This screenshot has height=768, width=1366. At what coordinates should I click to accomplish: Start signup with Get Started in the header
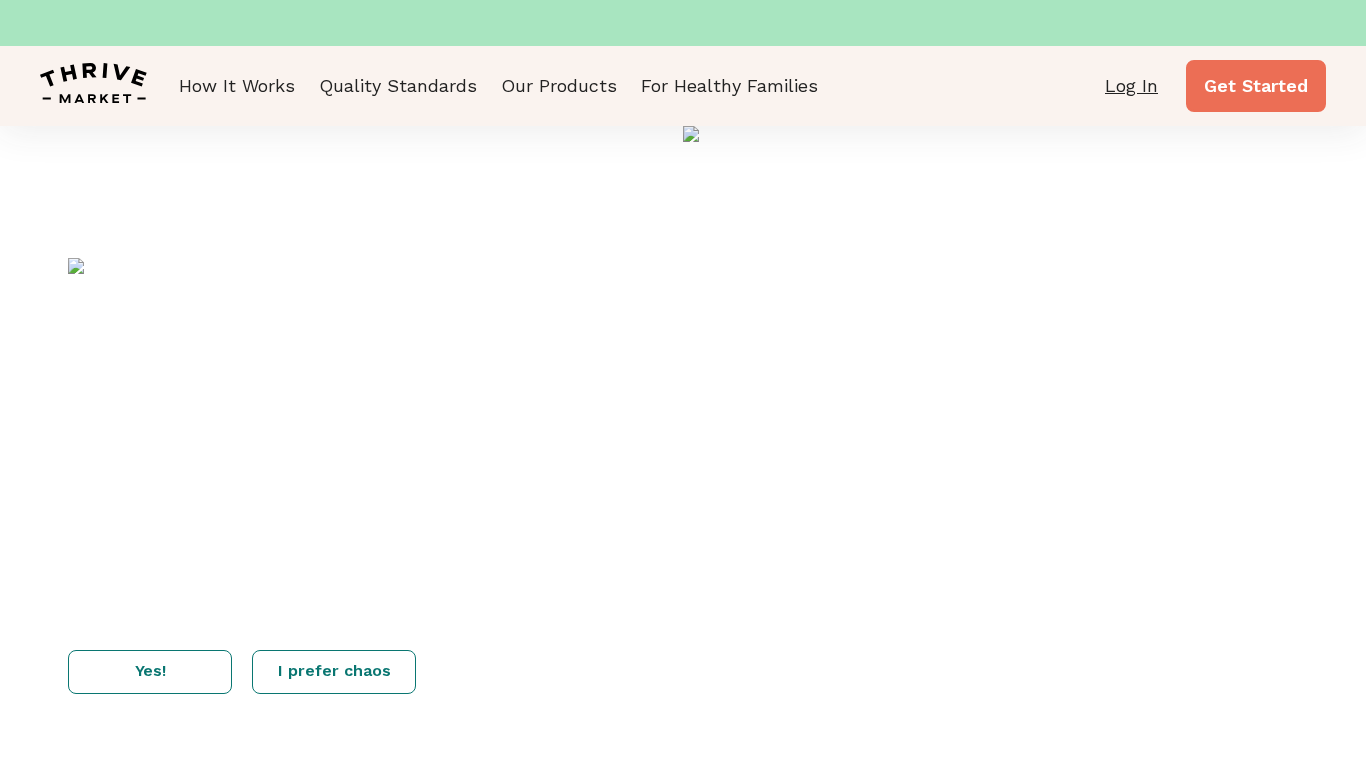click(1255, 86)
